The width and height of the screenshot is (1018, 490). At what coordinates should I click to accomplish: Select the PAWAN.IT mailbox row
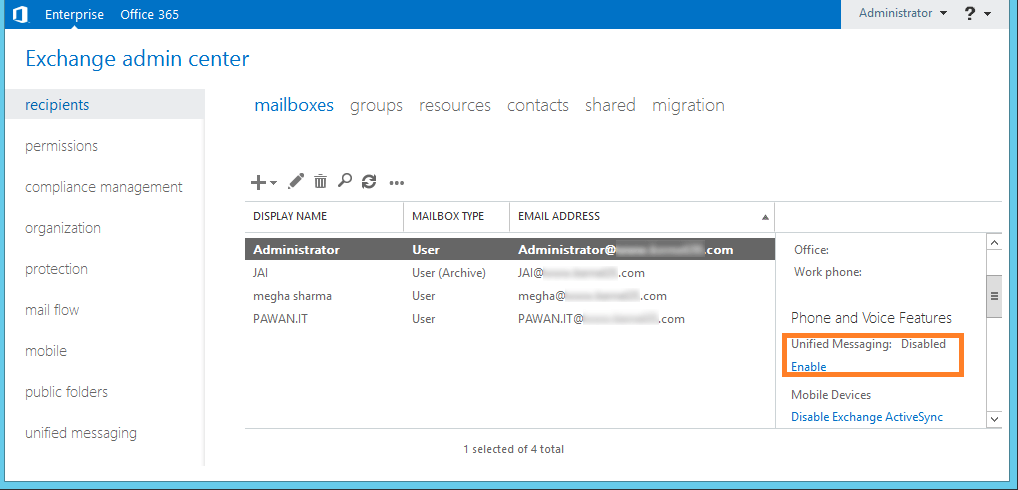[x=510, y=319]
